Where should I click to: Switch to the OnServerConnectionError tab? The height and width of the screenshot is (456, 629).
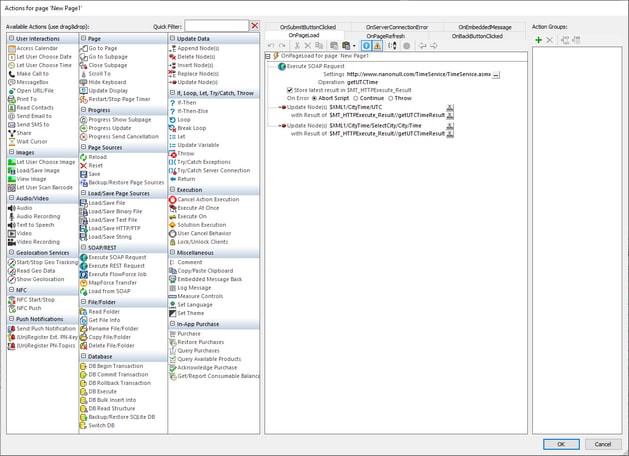(x=397, y=27)
